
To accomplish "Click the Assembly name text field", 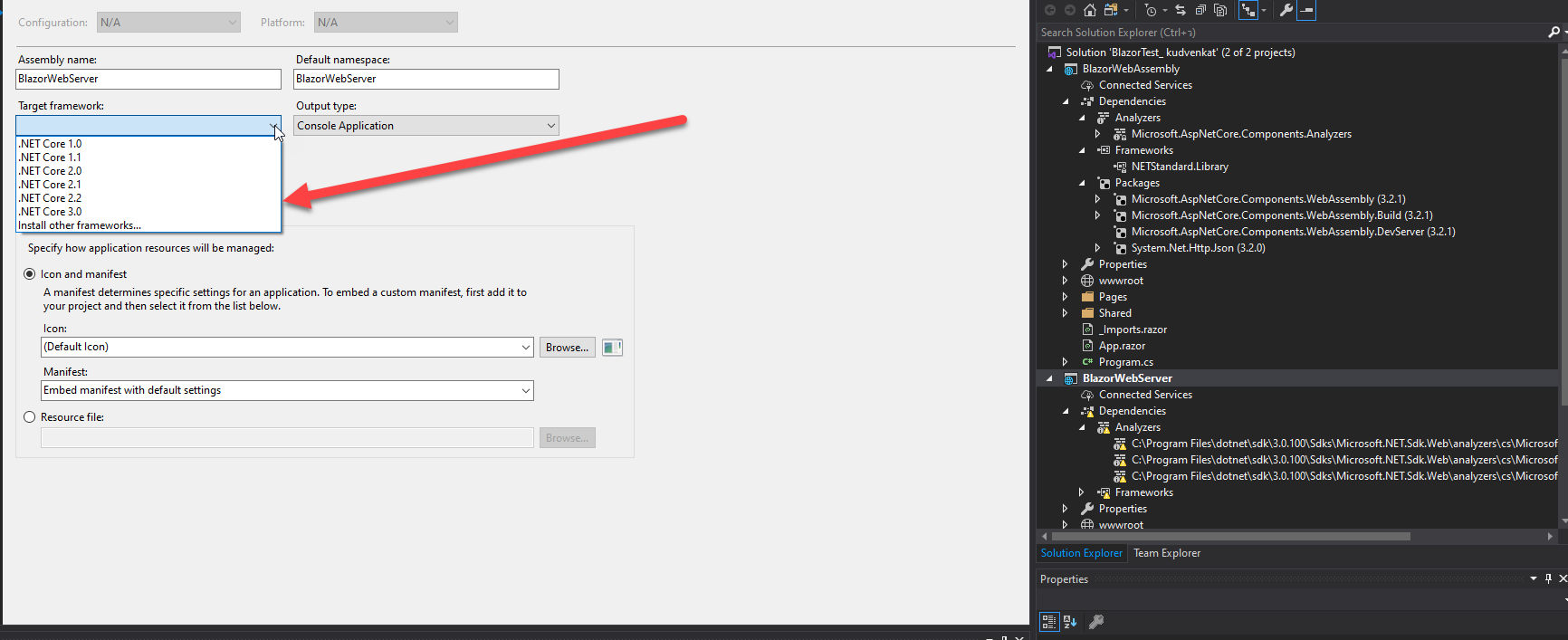I will click(x=148, y=79).
